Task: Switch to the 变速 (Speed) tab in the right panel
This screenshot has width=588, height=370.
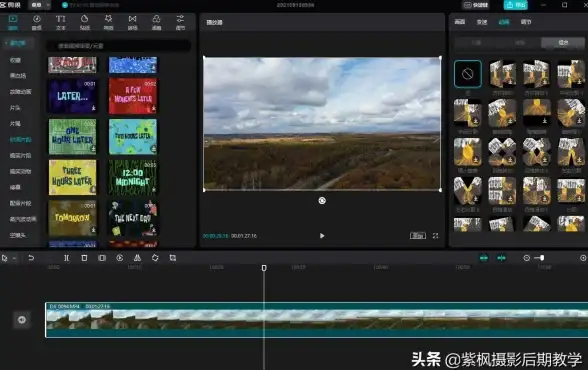Action: (482, 22)
